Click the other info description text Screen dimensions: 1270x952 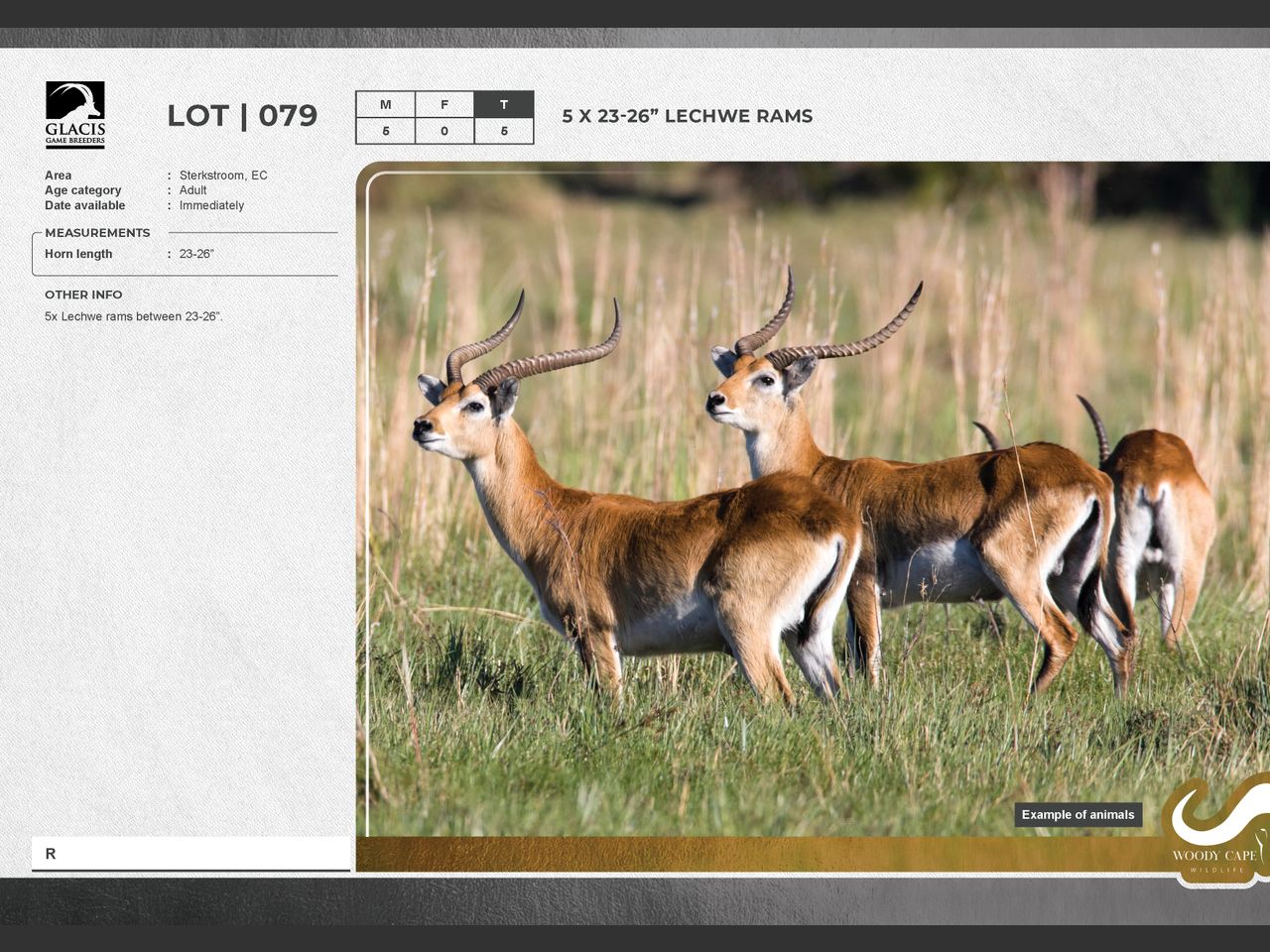[x=133, y=316]
